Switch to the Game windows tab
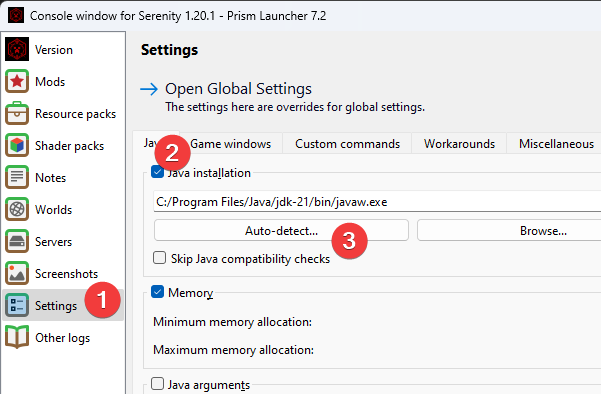601x394 pixels. tap(230, 144)
